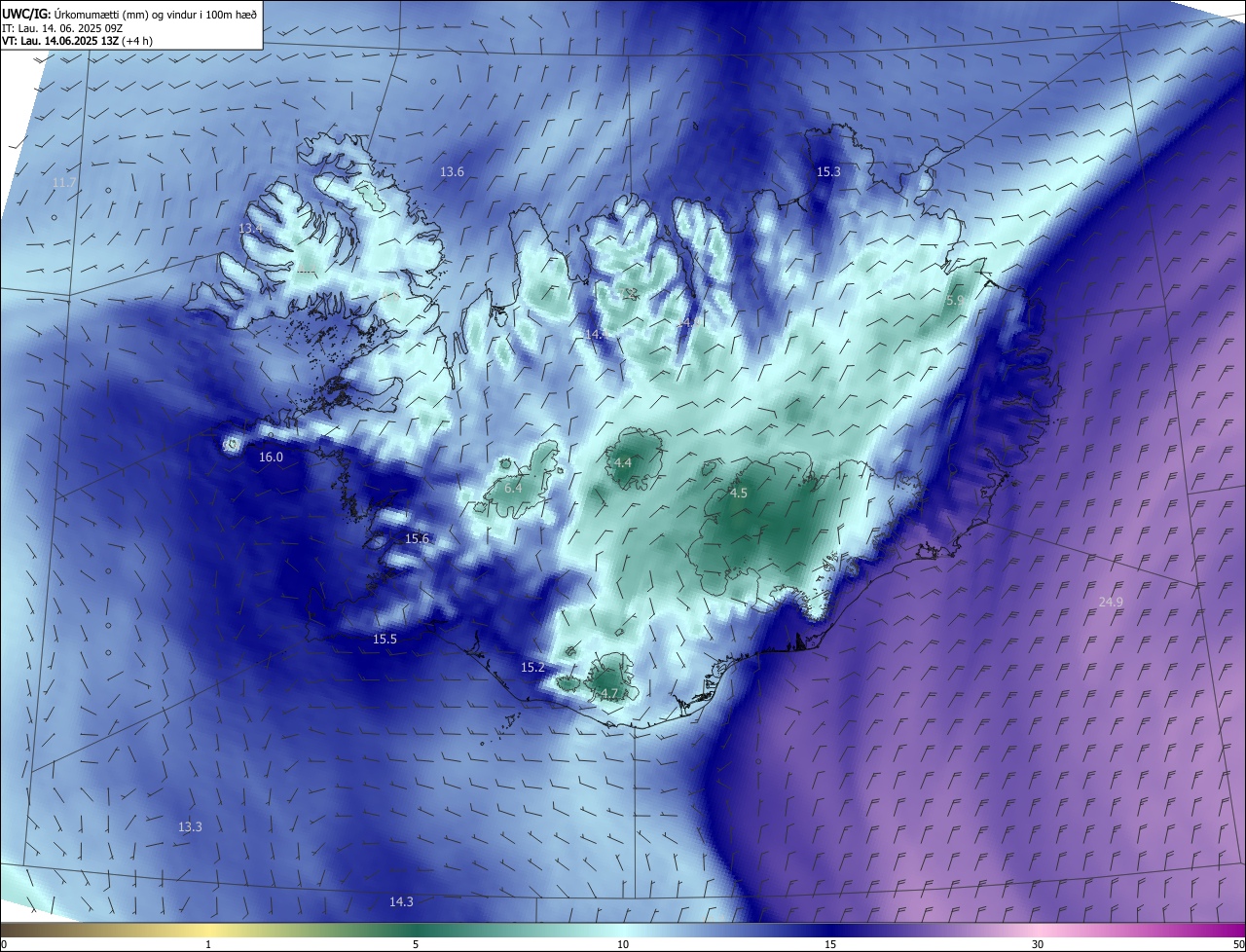Viewport: 1246px width, 952px height.
Task: Click the colorbar tick label 0
Action: [x=4, y=944]
